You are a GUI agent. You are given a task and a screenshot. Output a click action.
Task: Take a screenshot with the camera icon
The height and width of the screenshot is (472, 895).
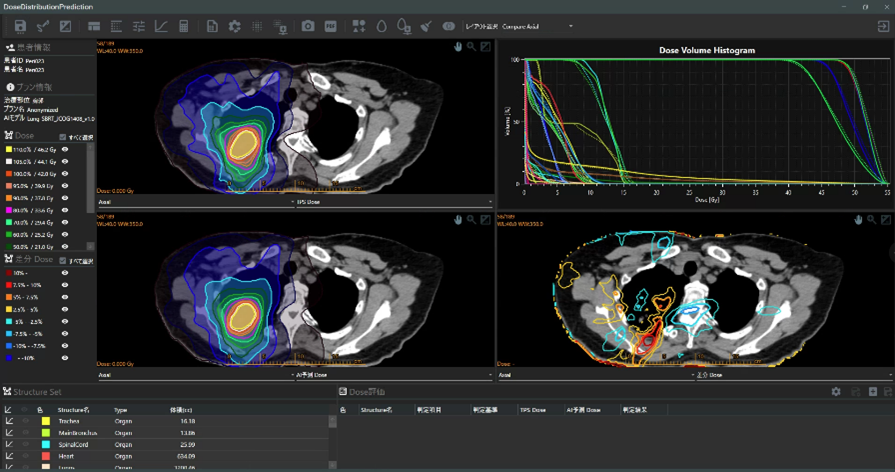coord(308,26)
